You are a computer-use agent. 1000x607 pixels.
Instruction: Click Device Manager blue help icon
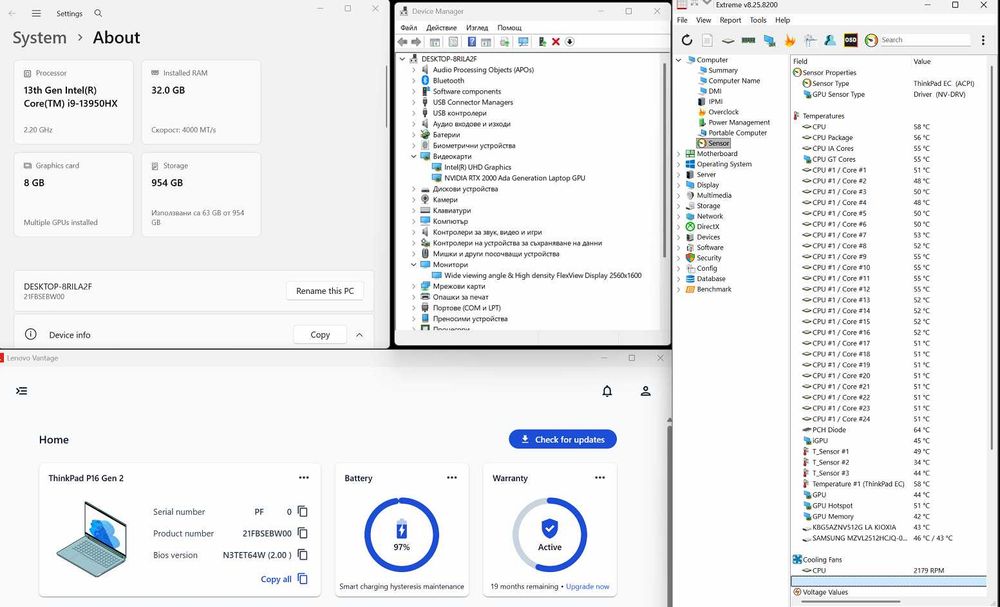[x=471, y=42]
